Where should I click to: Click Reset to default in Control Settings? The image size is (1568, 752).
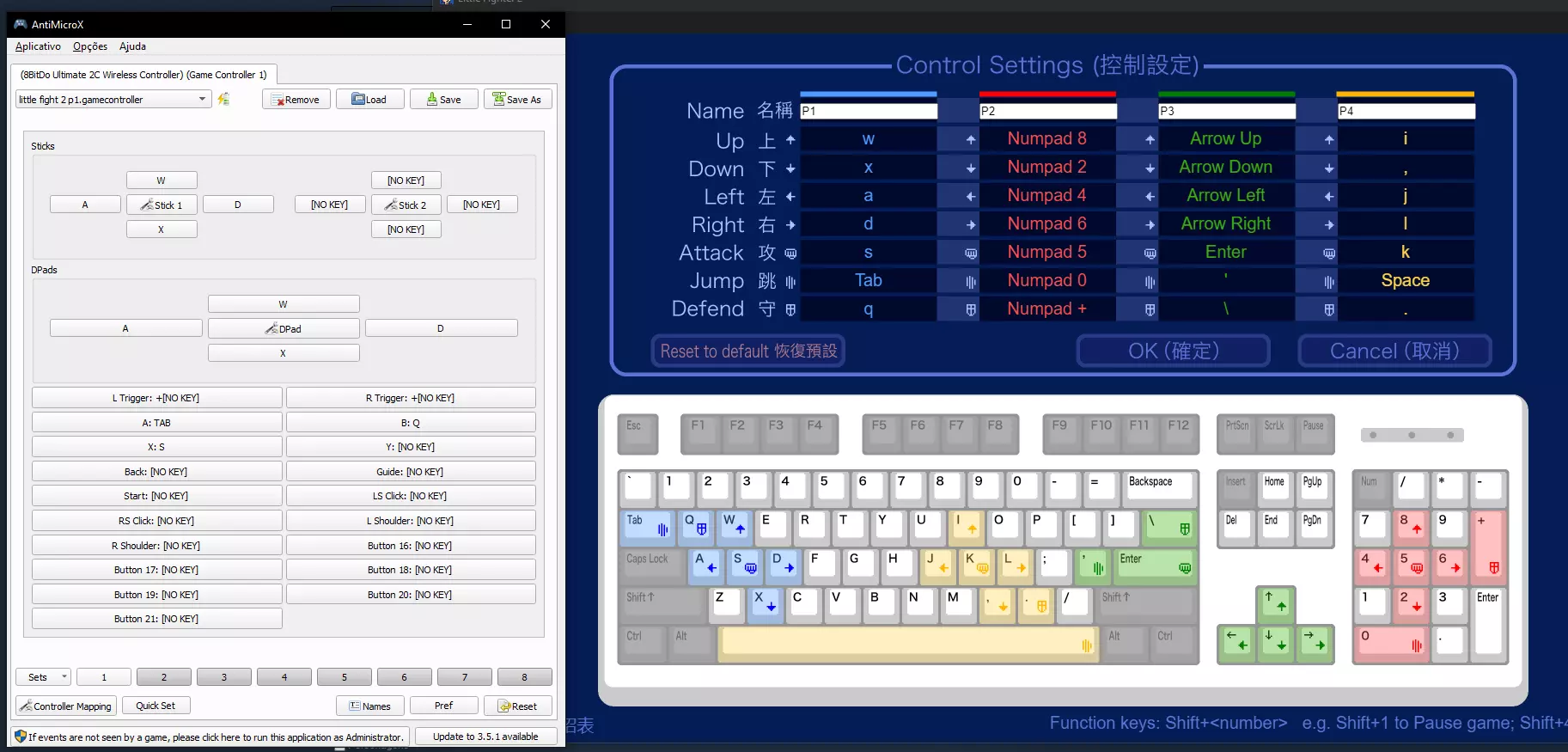point(748,351)
